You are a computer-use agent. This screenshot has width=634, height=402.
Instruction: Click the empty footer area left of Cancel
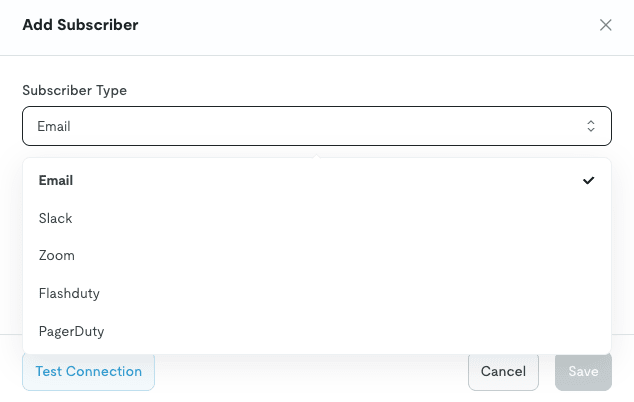point(310,372)
